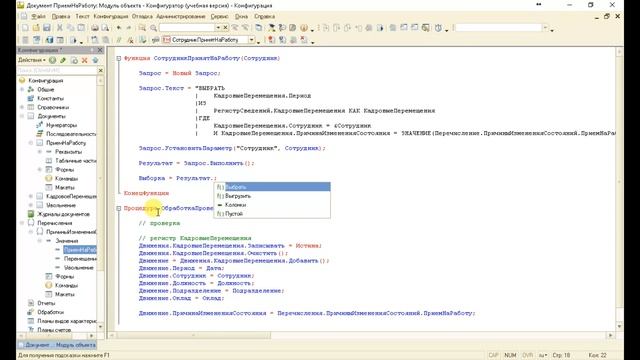Image resolution: width=640 pixels, height=360 pixels.
Task: Select Табличные части tree item
Action: click(x=76, y=161)
